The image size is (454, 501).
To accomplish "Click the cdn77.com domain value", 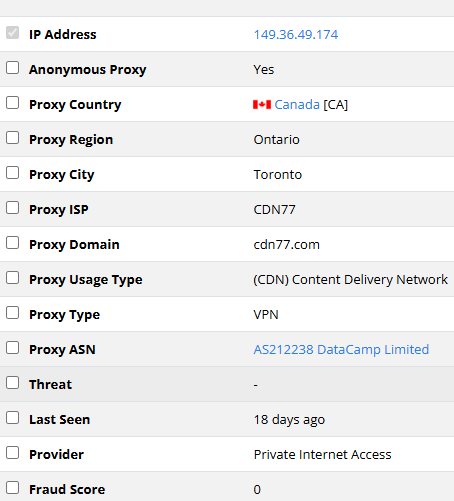I will click(x=286, y=245).
